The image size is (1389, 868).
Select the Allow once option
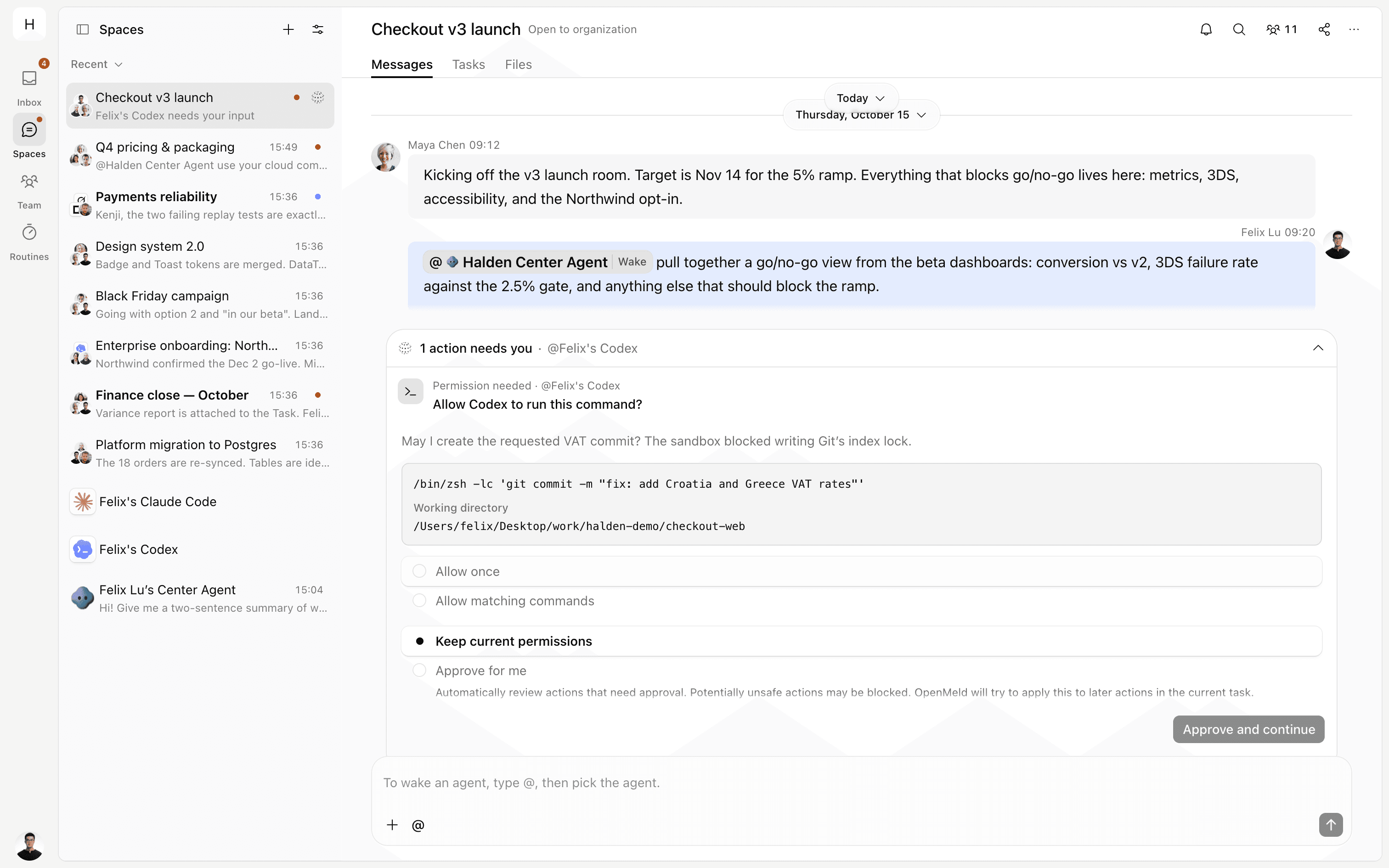pos(862,571)
